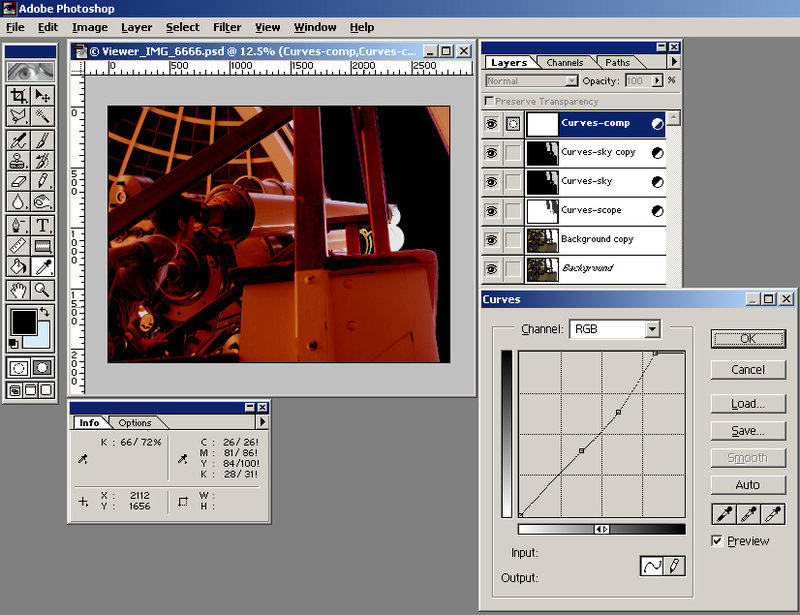Select the Magic Wand tool

coord(43,116)
